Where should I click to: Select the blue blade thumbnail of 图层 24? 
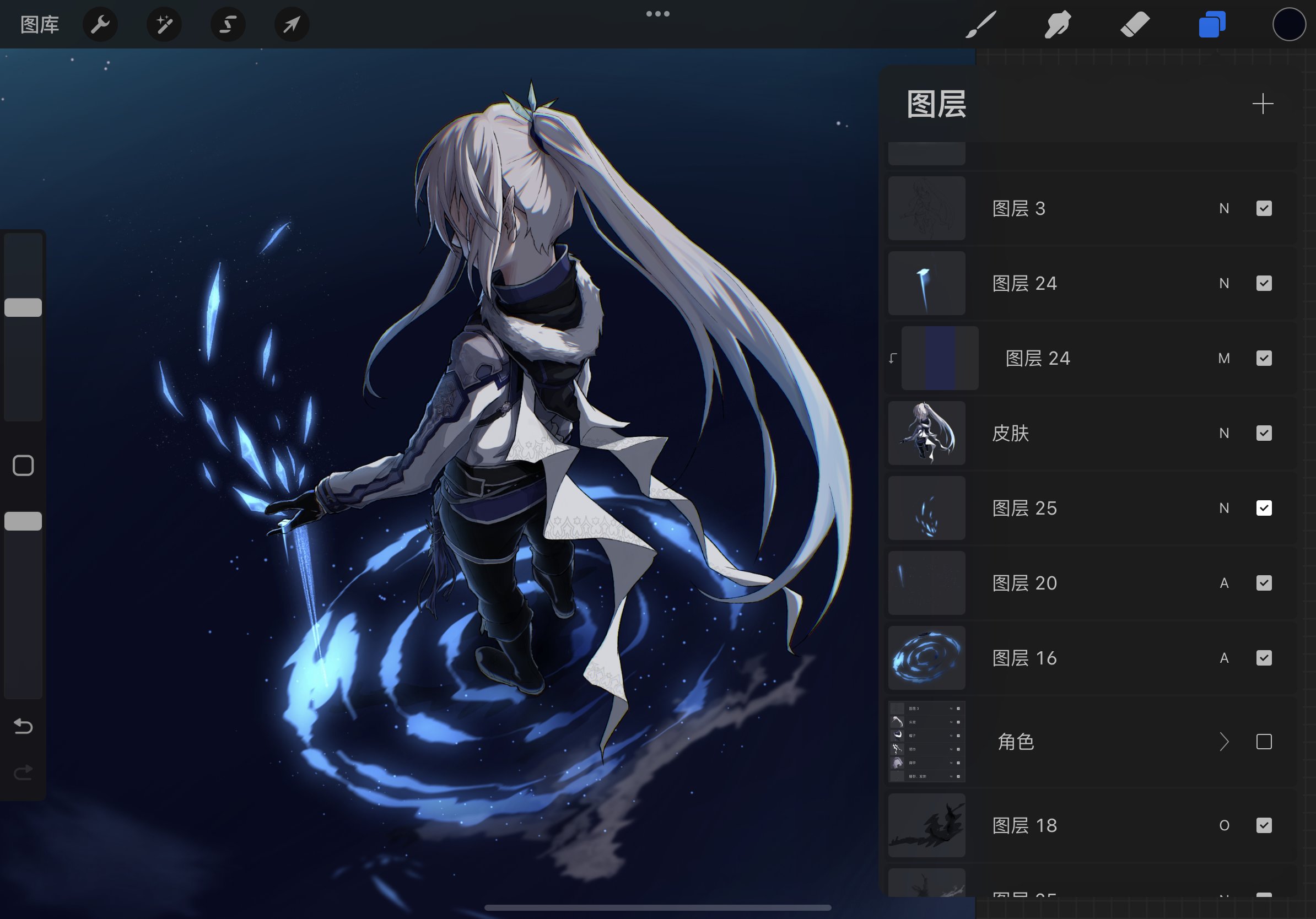tap(927, 283)
